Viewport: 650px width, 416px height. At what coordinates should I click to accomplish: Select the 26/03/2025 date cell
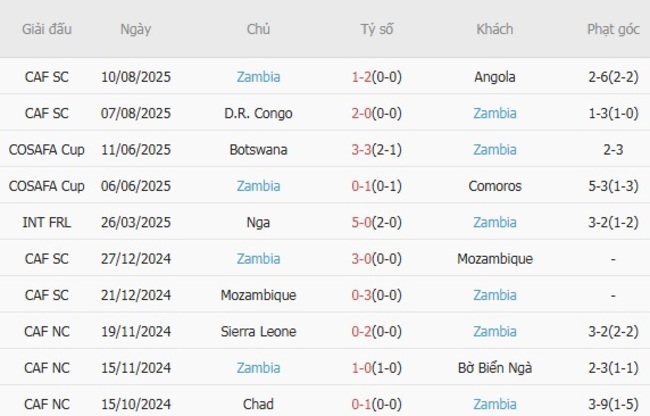click(x=136, y=222)
